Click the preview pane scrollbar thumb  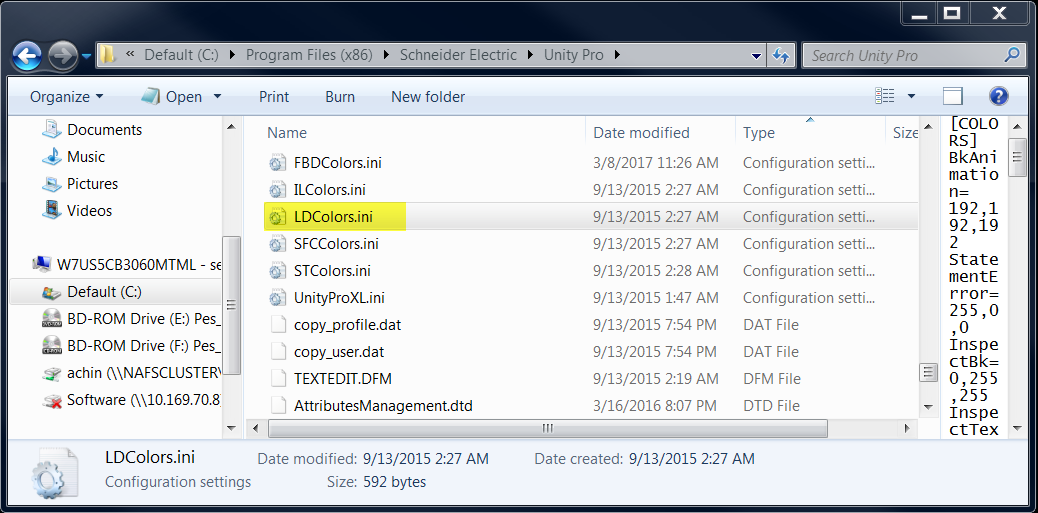tap(1017, 157)
